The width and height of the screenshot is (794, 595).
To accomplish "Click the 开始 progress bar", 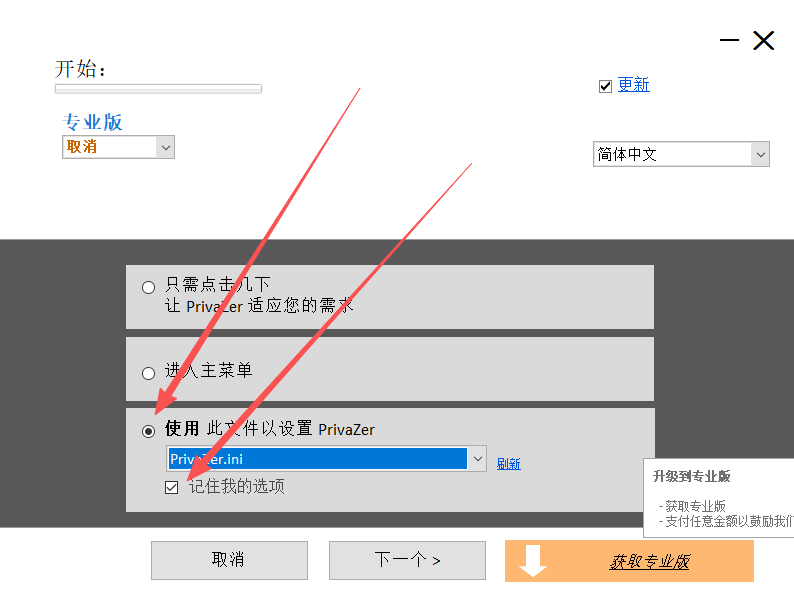I will (x=158, y=89).
